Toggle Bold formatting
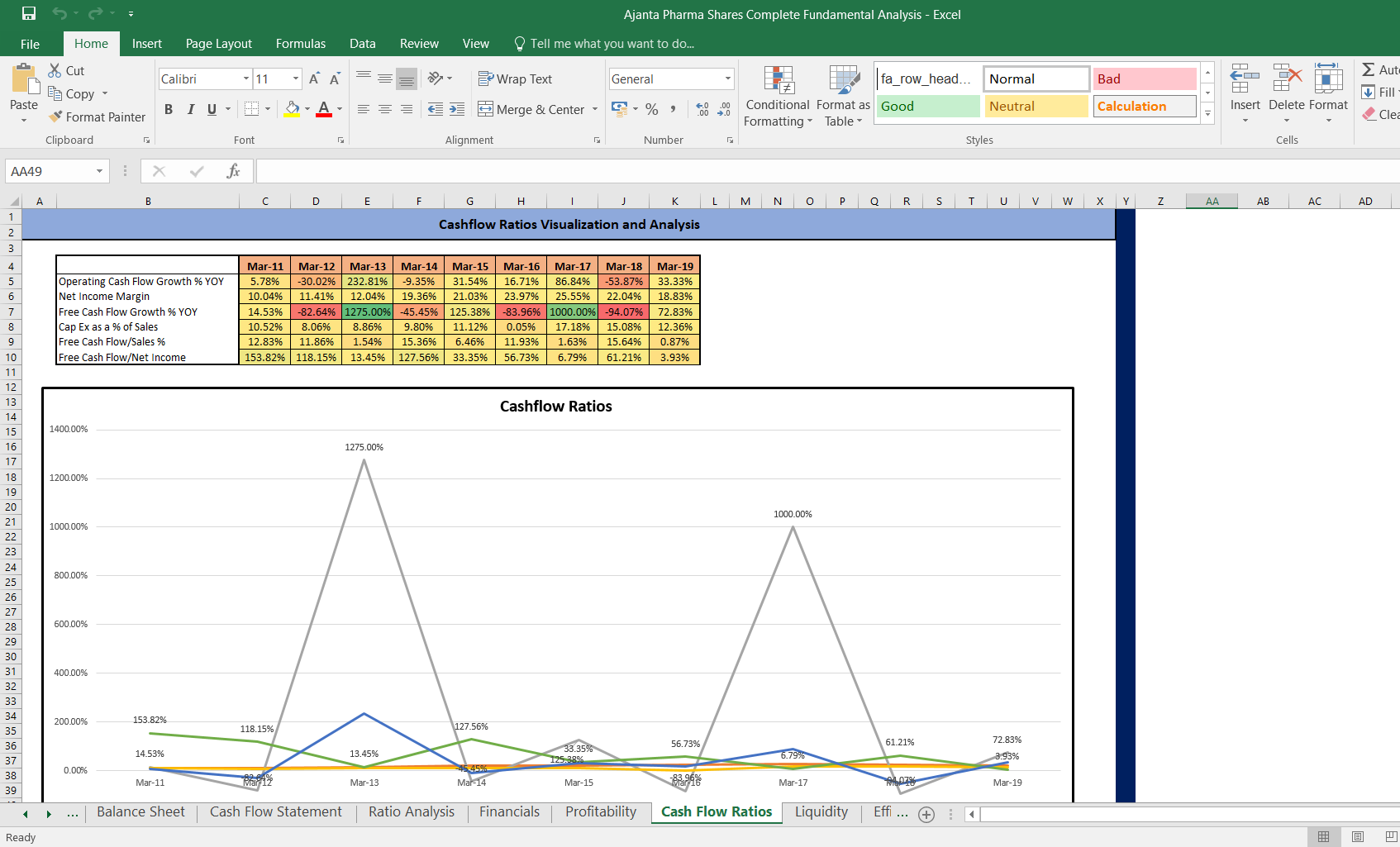The height and width of the screenshot is (847, 1400). pyautogui.click(x=169, y=109)
